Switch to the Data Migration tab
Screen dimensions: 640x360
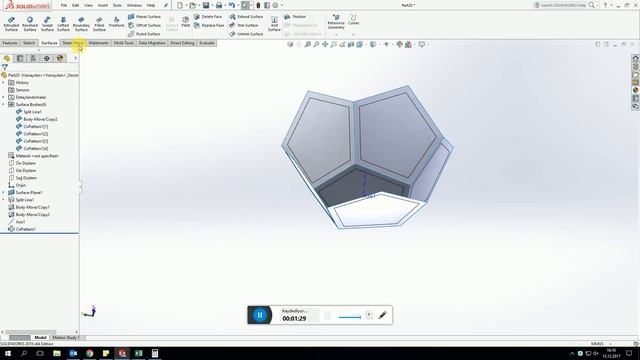(152, 43)
